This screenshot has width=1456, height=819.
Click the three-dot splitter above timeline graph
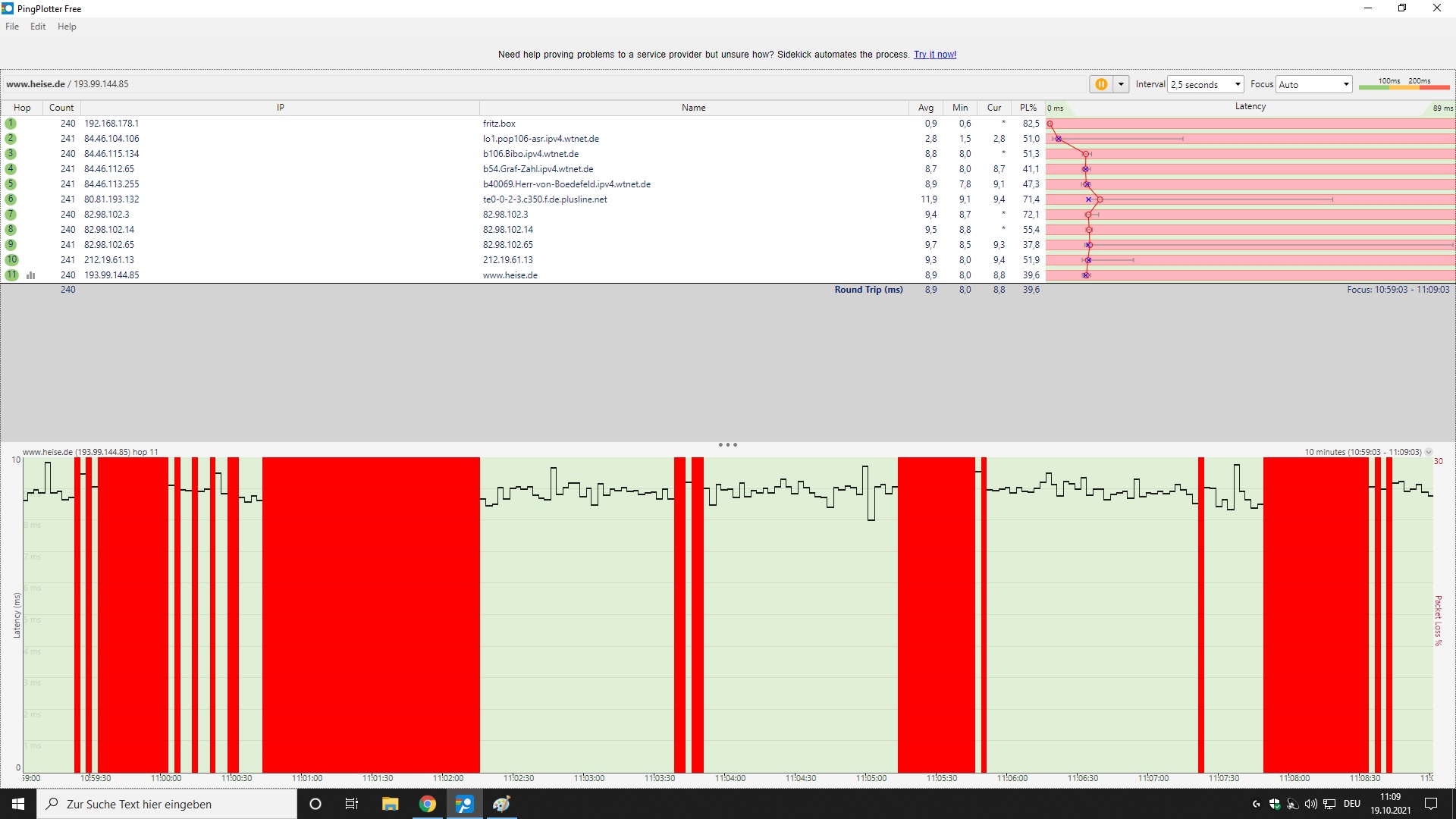point(727,445)
